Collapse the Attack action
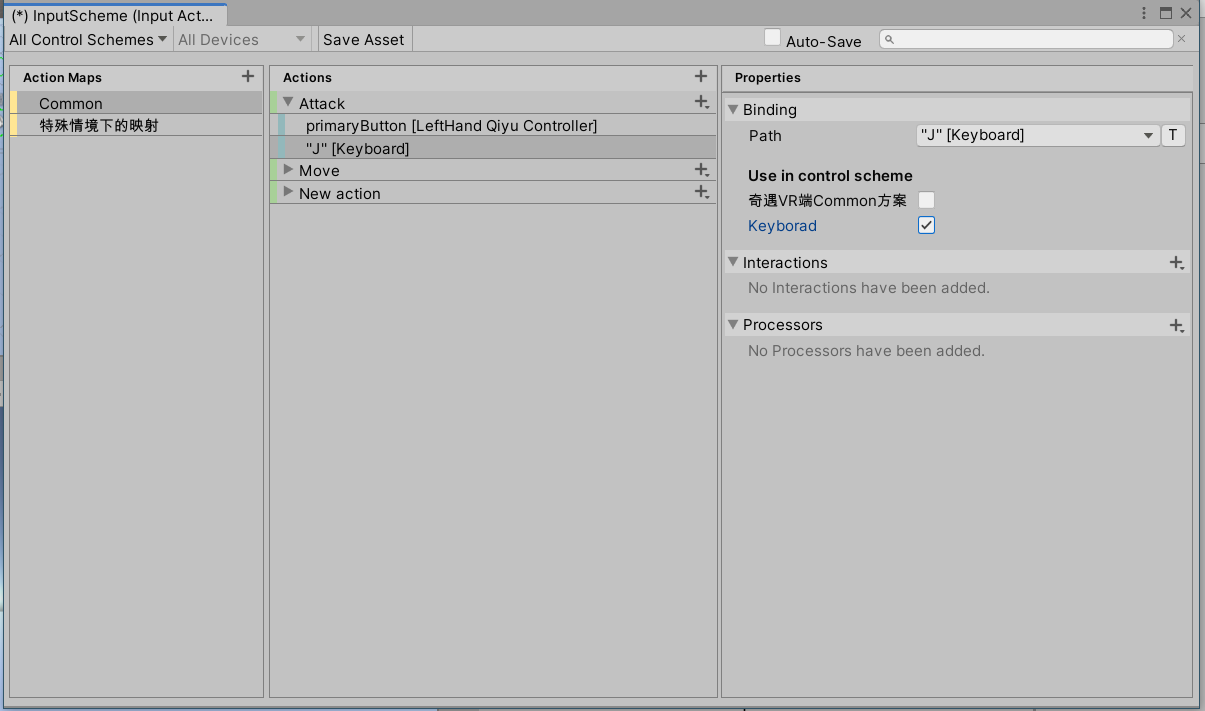 tap(287, 101)
